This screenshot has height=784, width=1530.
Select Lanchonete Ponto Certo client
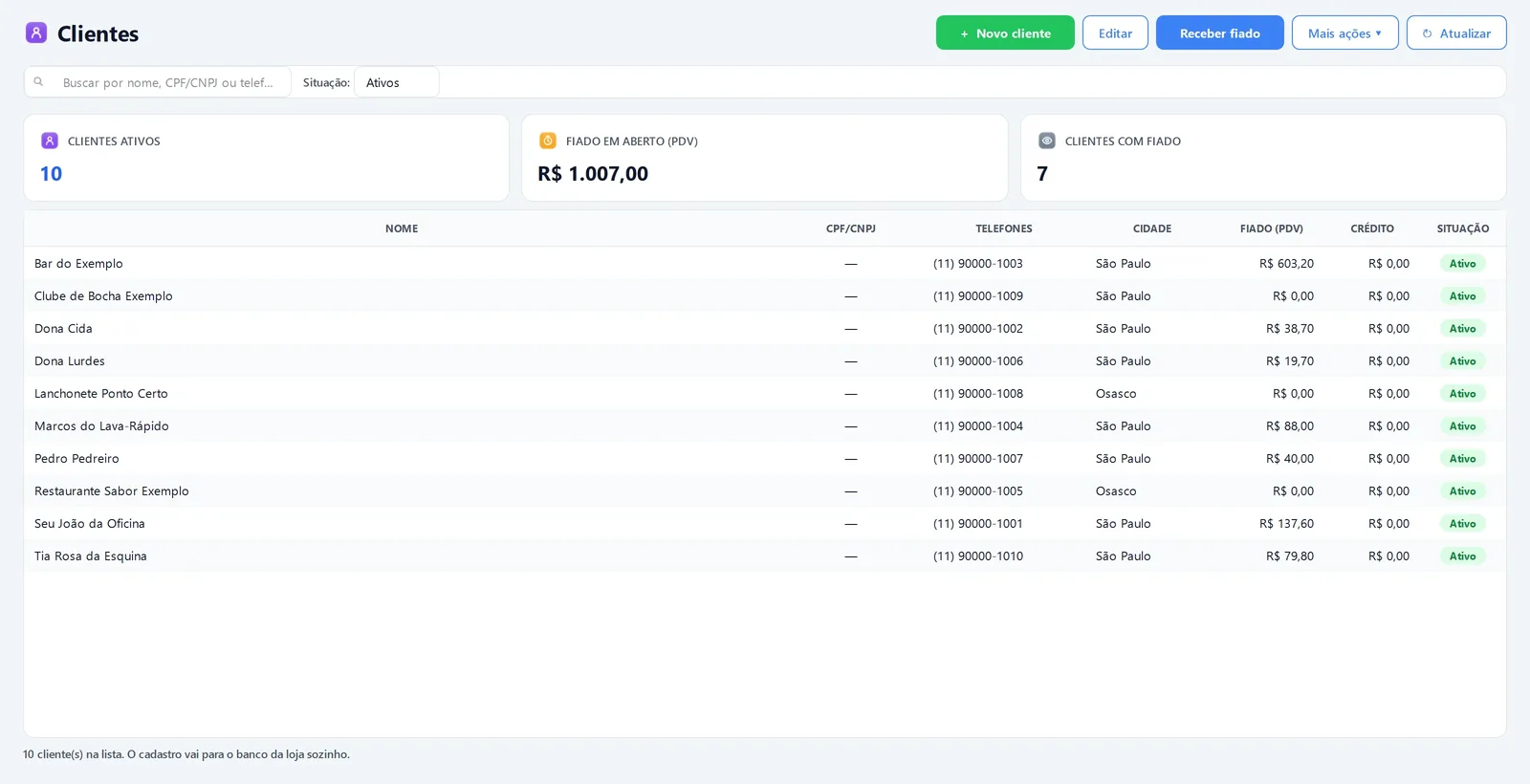point(101,393)
